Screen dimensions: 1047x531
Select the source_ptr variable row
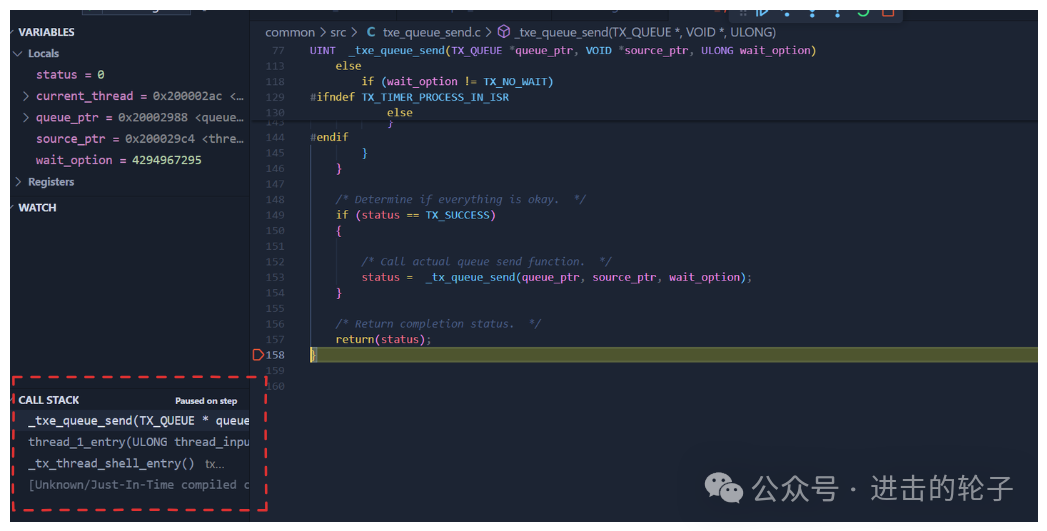point(130,139)
